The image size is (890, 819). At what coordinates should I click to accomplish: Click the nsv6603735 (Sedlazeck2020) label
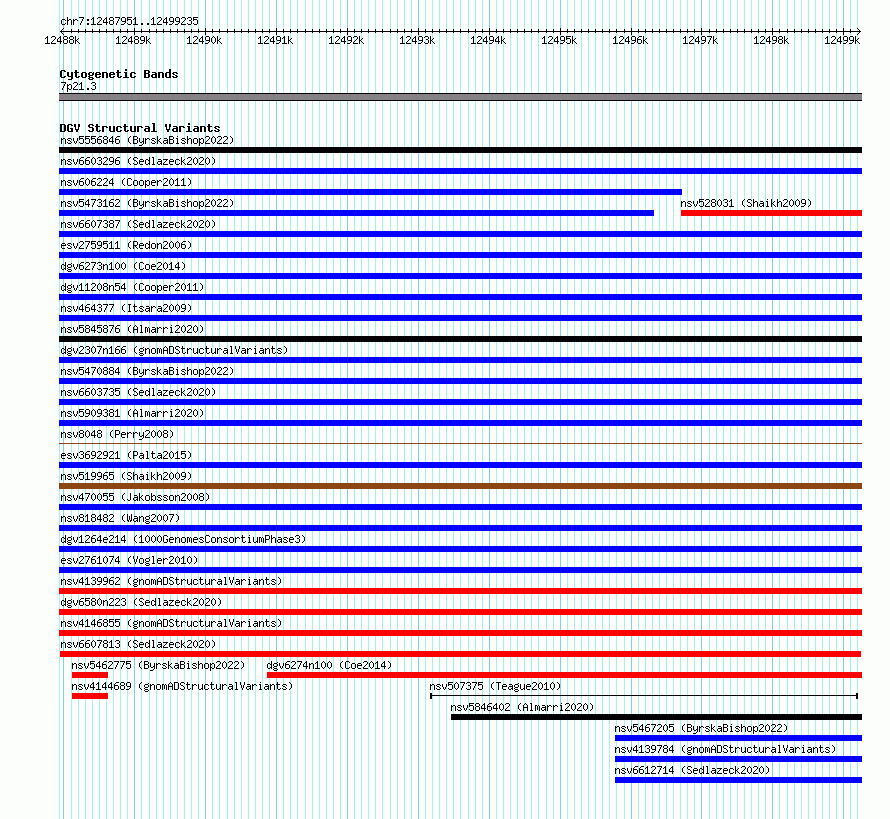click(138, 392)
